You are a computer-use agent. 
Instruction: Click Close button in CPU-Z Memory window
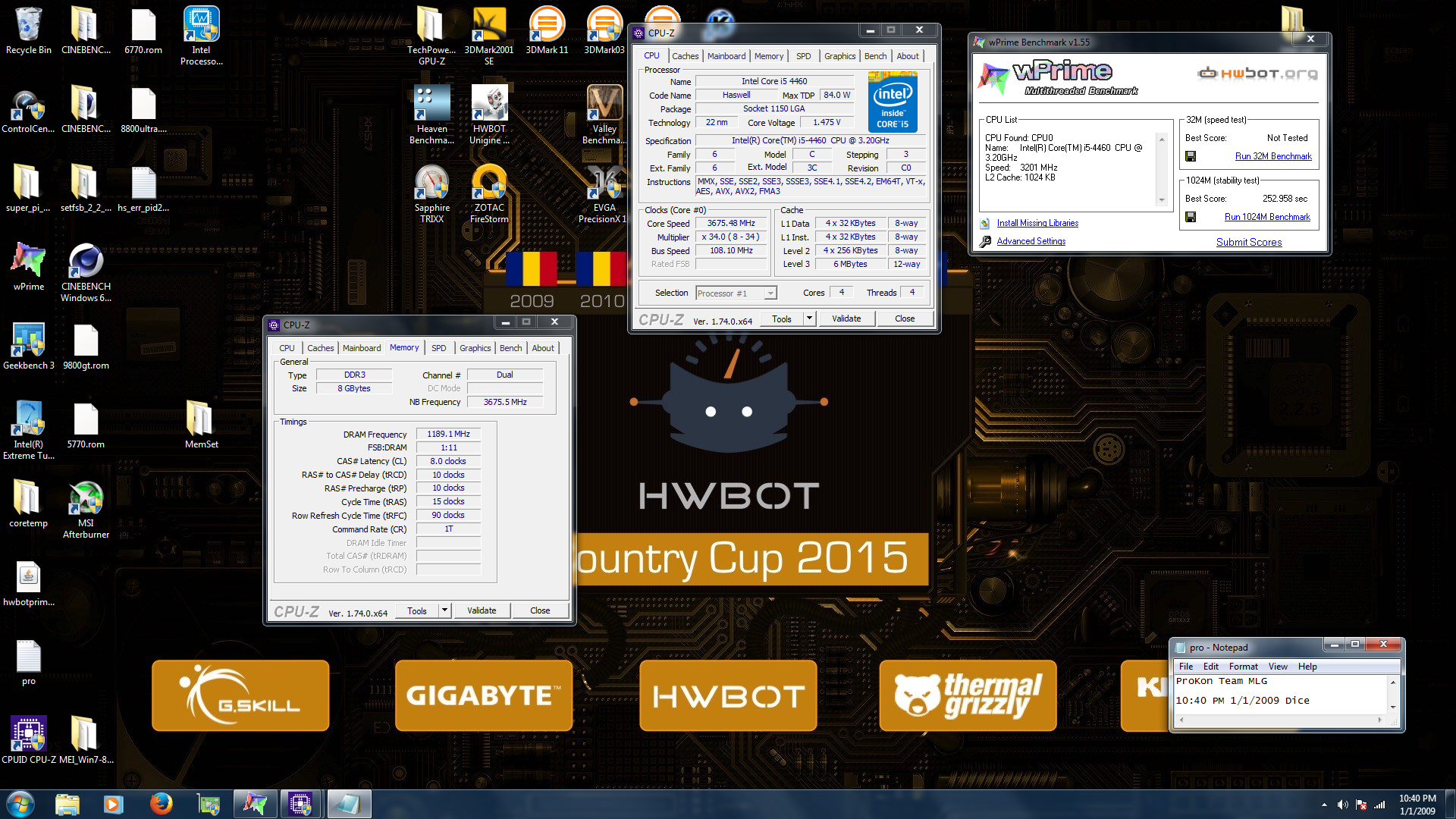540,610
